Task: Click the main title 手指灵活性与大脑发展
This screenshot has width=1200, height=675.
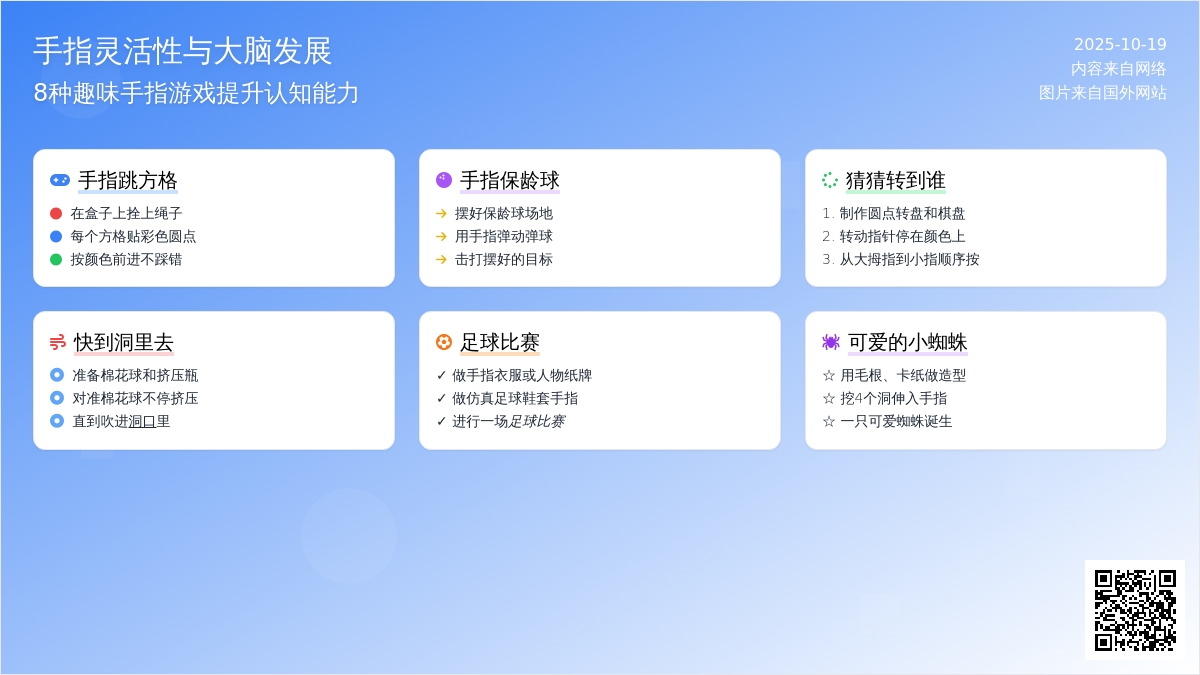Action: pyautogui.click(x=183, y=51)
